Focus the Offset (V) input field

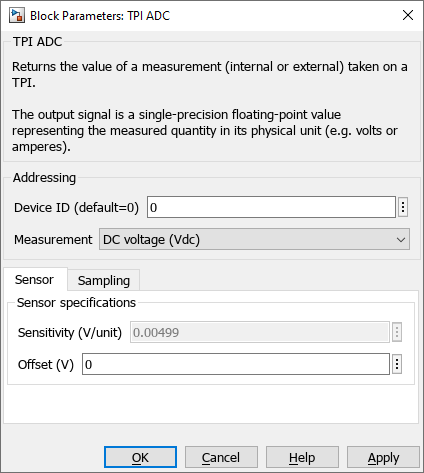point(236,364)
